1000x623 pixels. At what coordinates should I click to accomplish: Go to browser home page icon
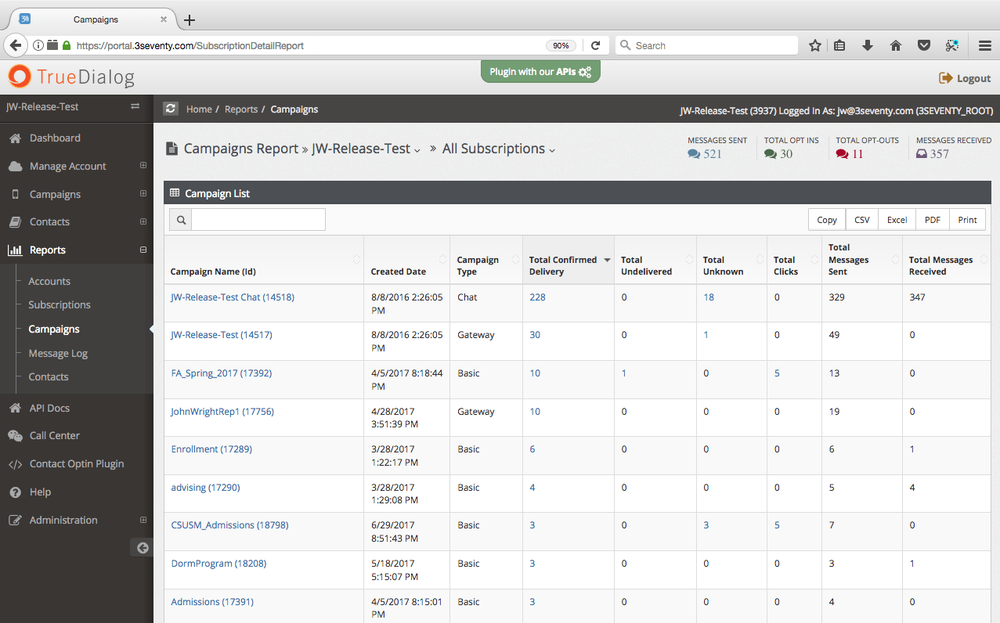point(895,45)
